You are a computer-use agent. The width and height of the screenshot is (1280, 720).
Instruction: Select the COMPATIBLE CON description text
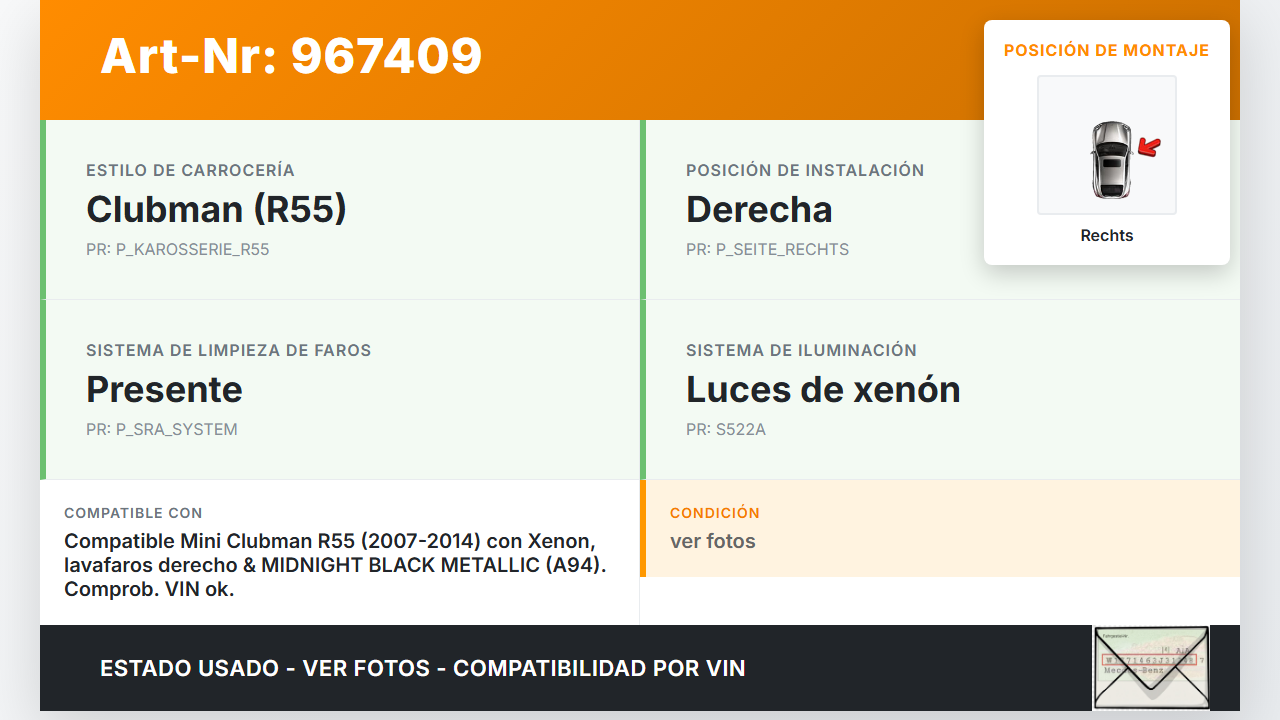336,565
